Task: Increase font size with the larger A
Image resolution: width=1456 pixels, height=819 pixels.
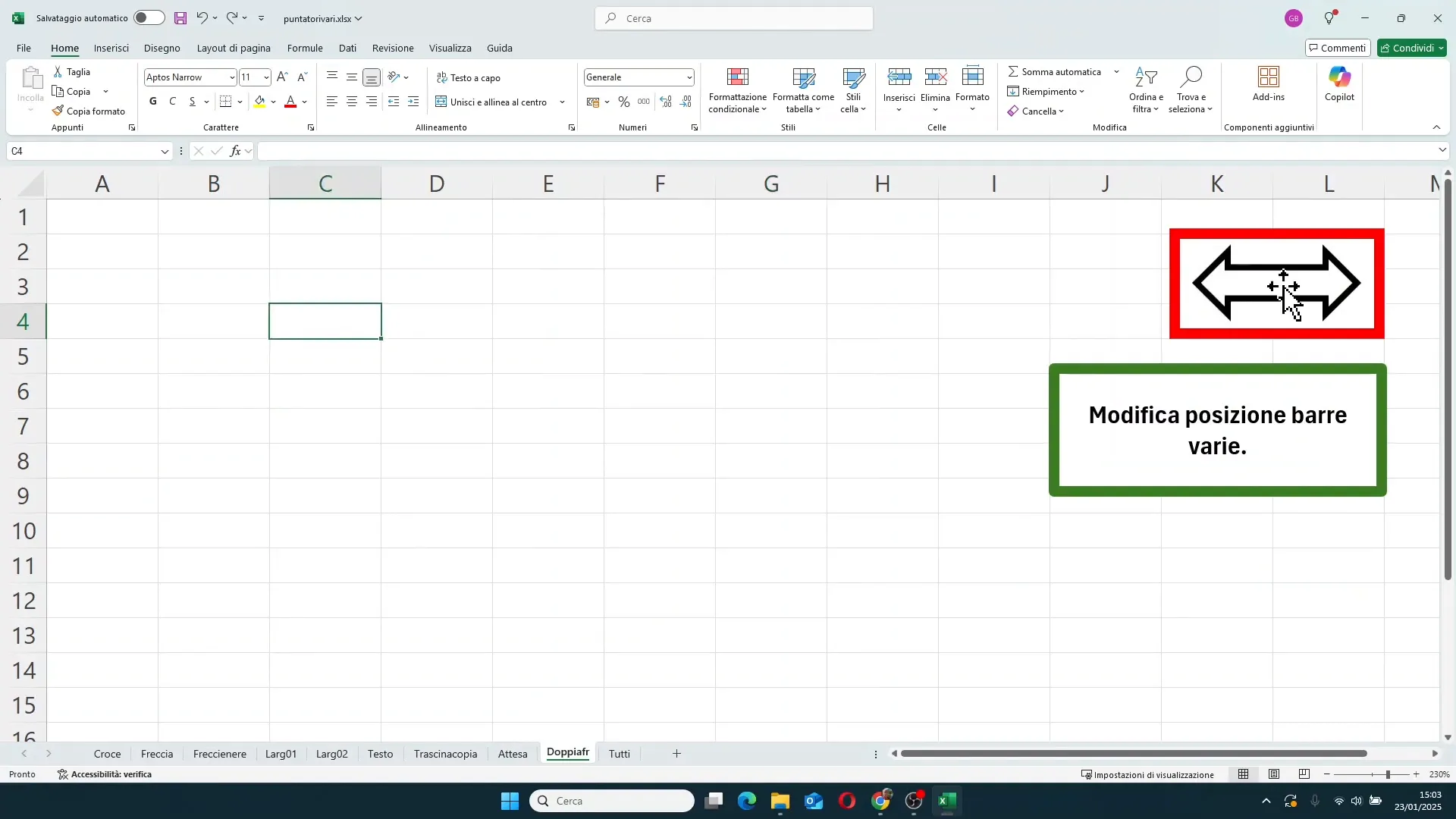Action: tap(282, 77)
